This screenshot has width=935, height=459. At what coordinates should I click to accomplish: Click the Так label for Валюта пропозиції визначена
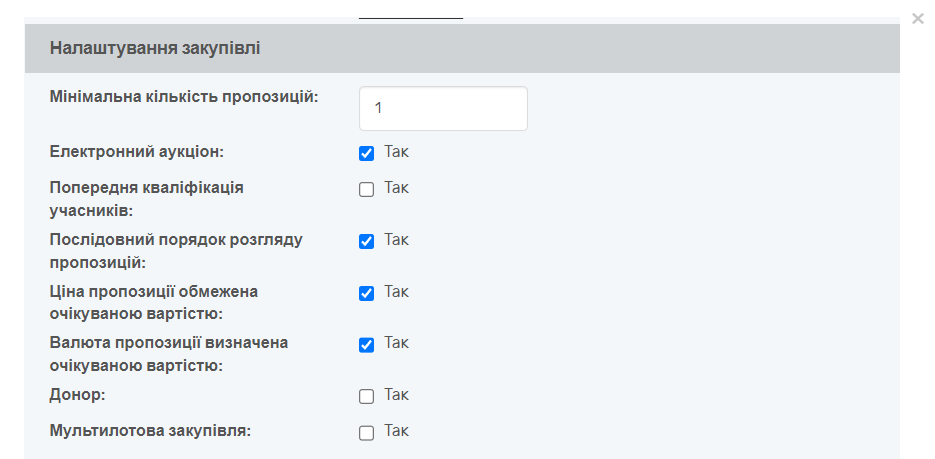point(396,343)
